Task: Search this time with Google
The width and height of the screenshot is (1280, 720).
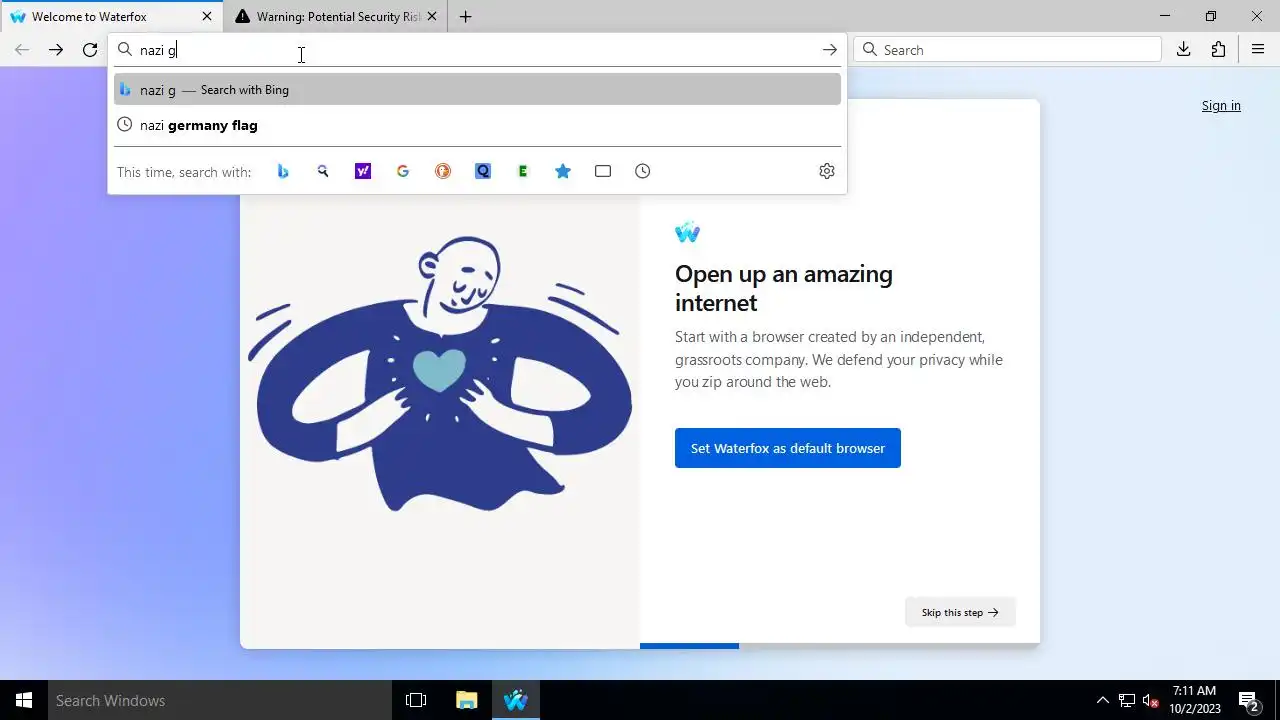Action: click(x=403, y=171)
